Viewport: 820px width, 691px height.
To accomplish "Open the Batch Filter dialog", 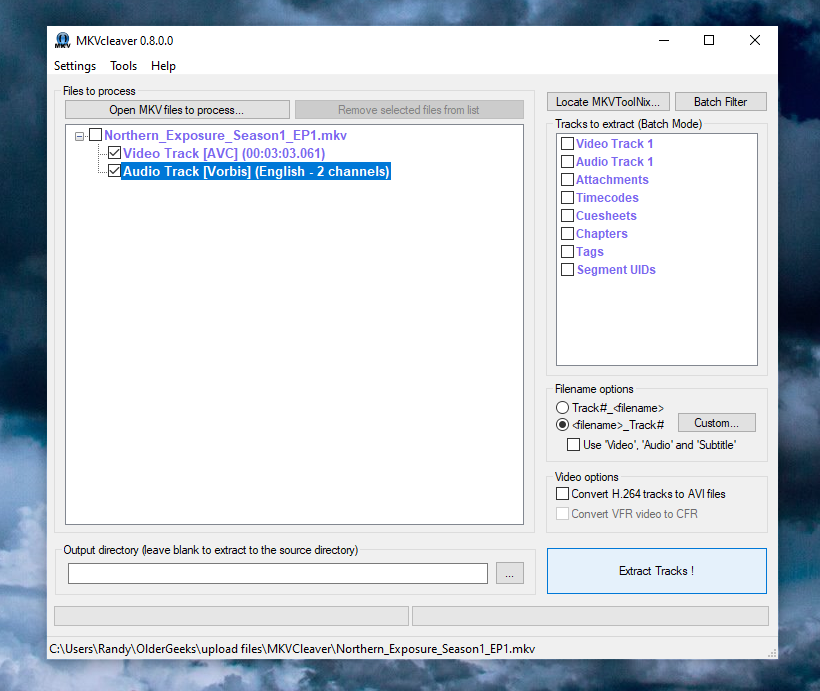I will click(721, 101).
